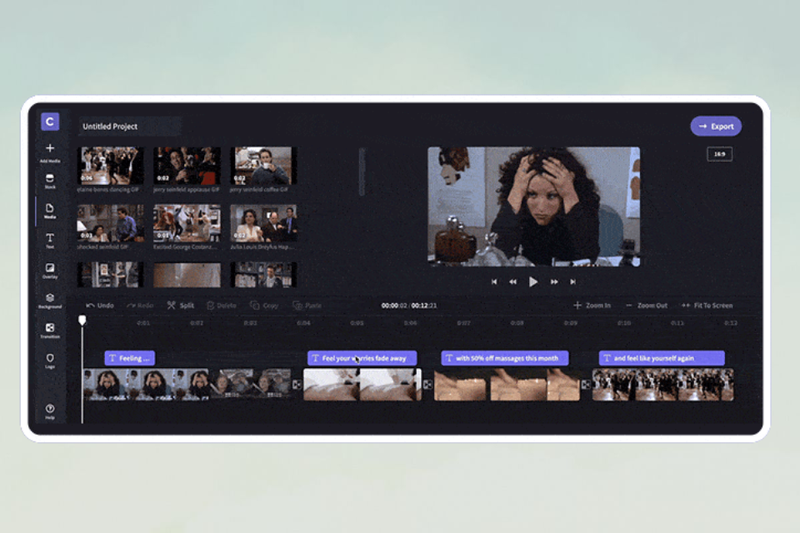The width and height of the screenshot is (800, 533).
Task: Select the Julia Louis Dreyfus thumbnail
Action: click(263, 223)
